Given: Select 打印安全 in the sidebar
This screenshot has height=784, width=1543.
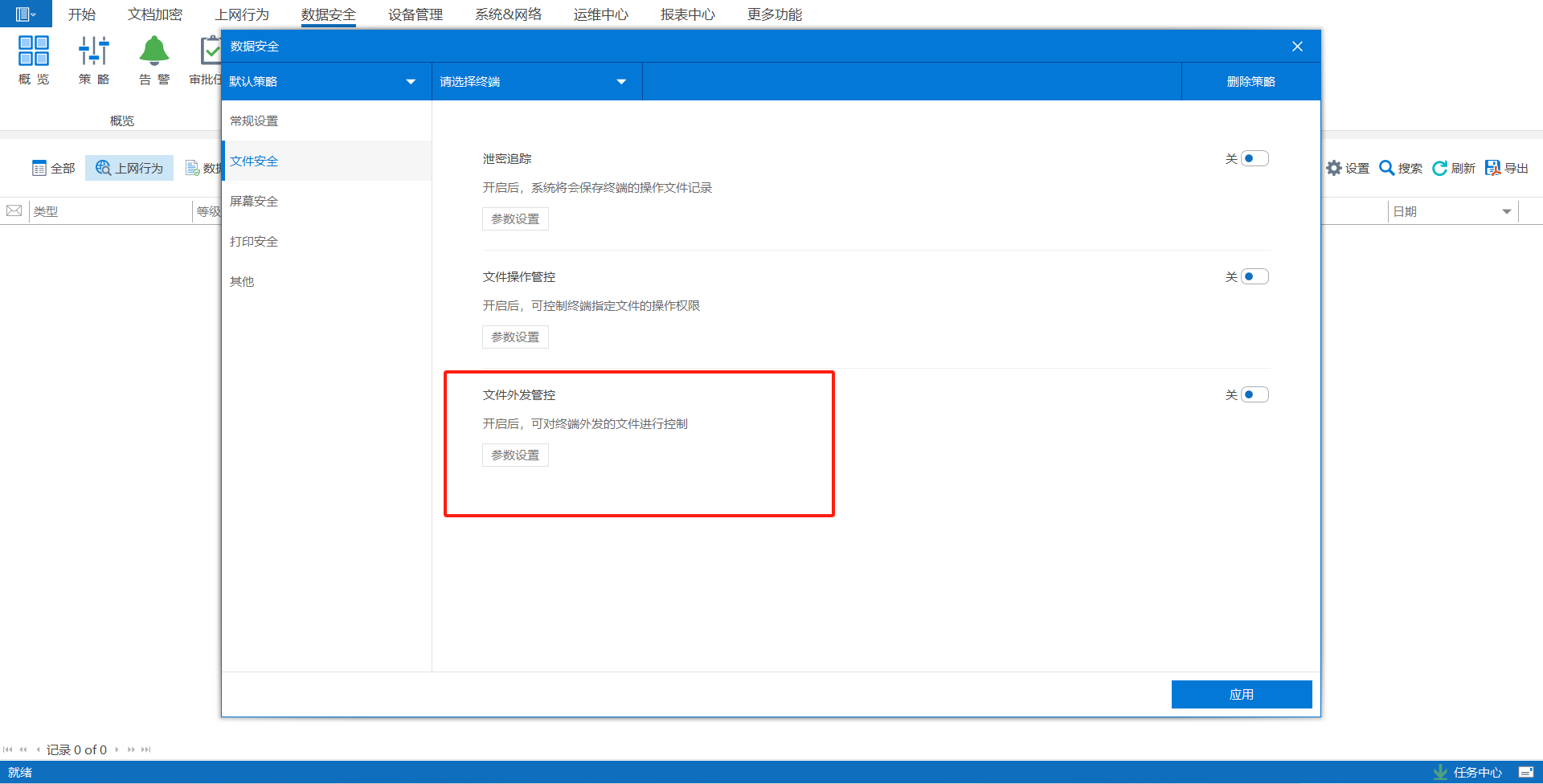Looking at the screenshot, I should [x=326, y=241].
